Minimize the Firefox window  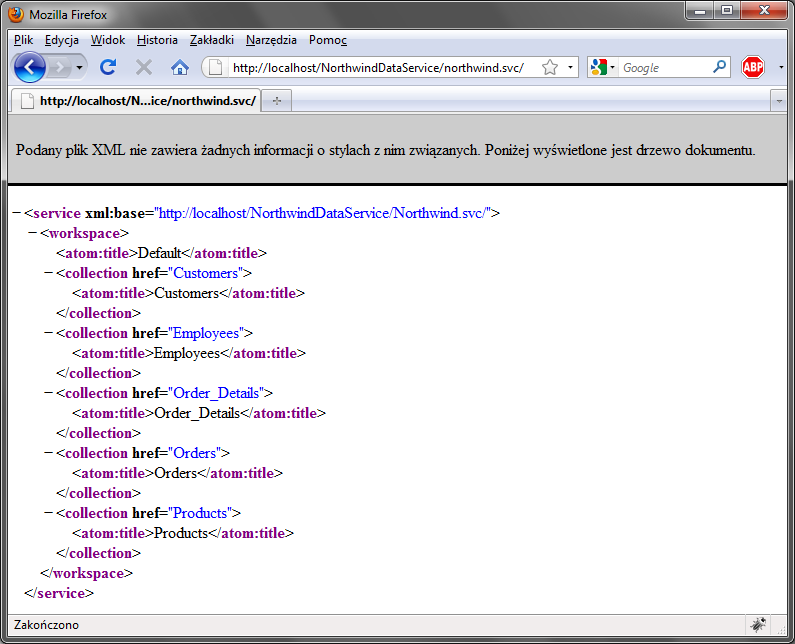[x=700, y=11]
